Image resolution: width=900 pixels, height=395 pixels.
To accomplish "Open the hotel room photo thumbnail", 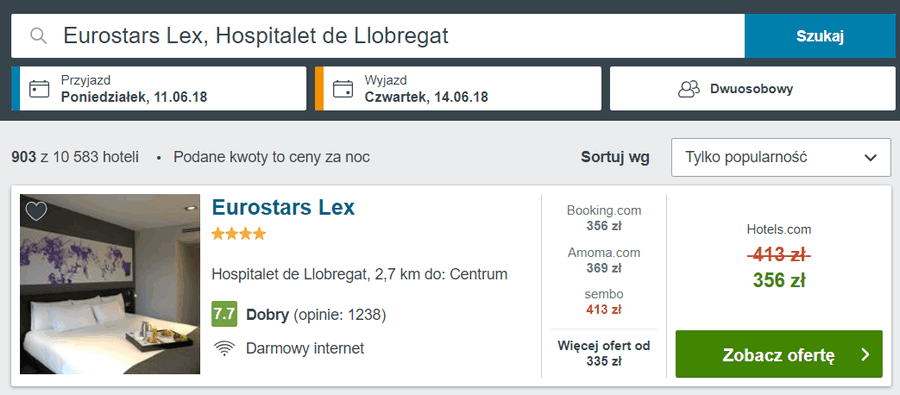I will tap(110, 284).
